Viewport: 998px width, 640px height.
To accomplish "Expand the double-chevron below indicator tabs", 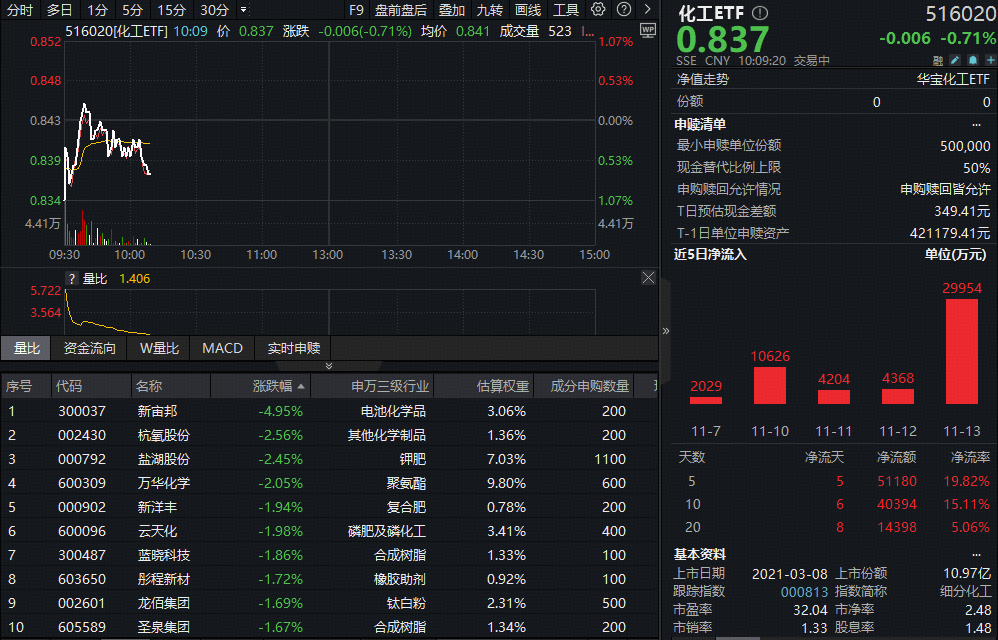I will [329, 366].
